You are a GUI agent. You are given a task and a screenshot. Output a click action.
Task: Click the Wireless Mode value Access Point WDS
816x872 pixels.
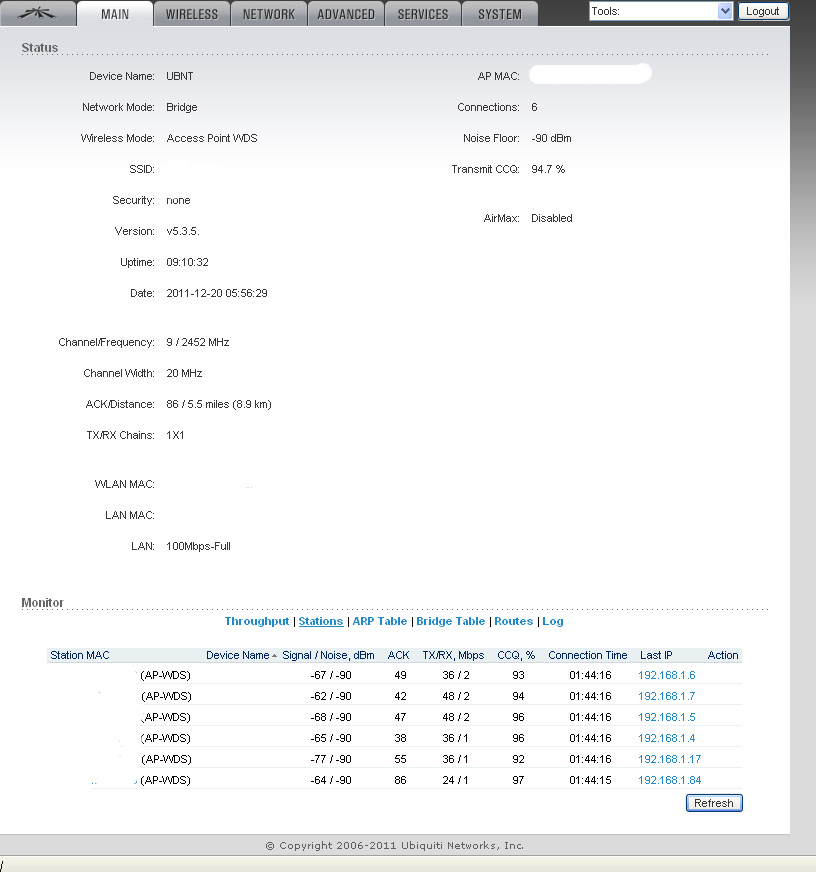(x=212, y=138)
